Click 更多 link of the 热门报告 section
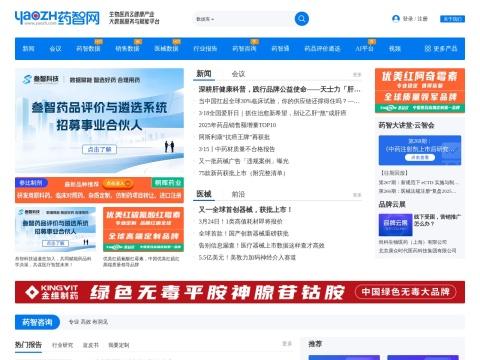This screenshot has height=360, width=480. pyautogui.click(x=287, y=343)
